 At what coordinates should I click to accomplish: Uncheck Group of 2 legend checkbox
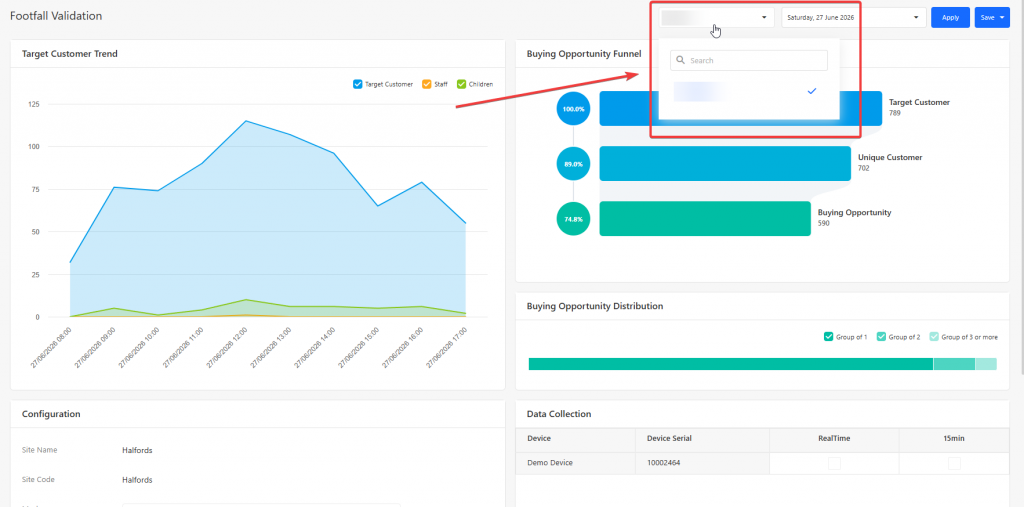coord(881,337)
